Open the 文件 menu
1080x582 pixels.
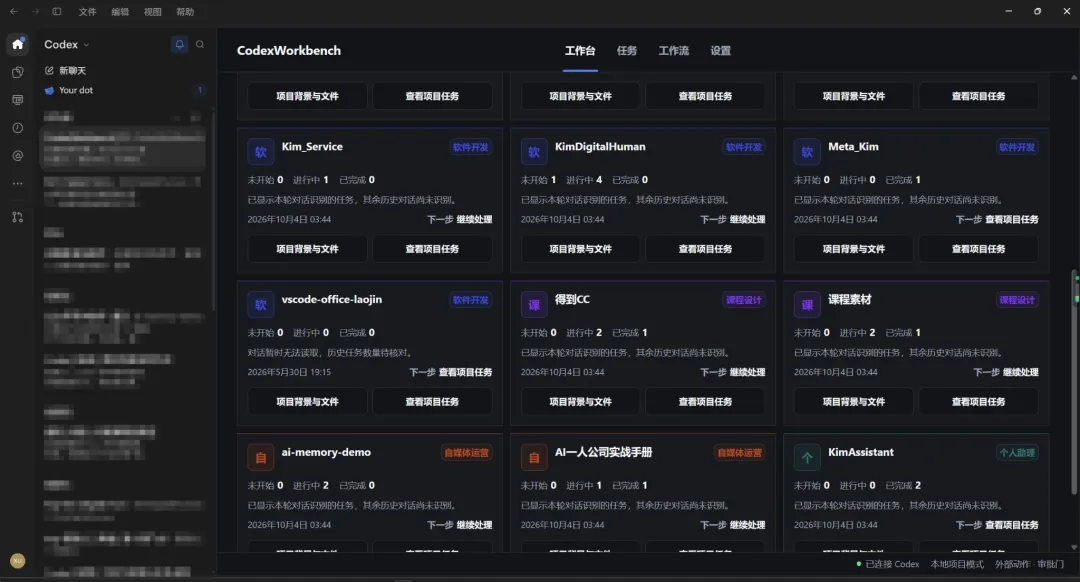(87, 12)
